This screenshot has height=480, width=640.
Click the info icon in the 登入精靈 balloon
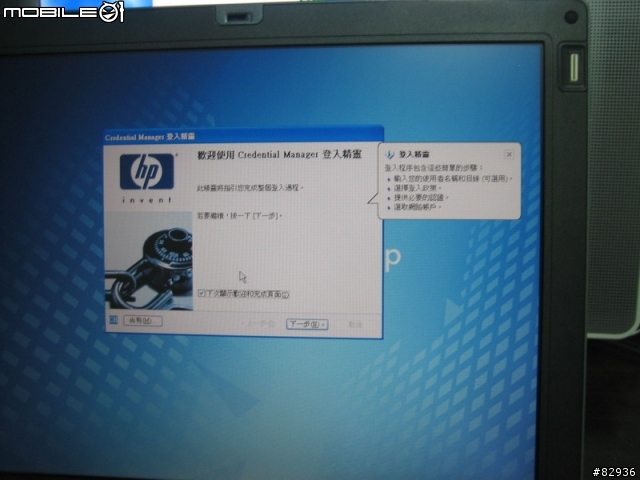(390, 154)
